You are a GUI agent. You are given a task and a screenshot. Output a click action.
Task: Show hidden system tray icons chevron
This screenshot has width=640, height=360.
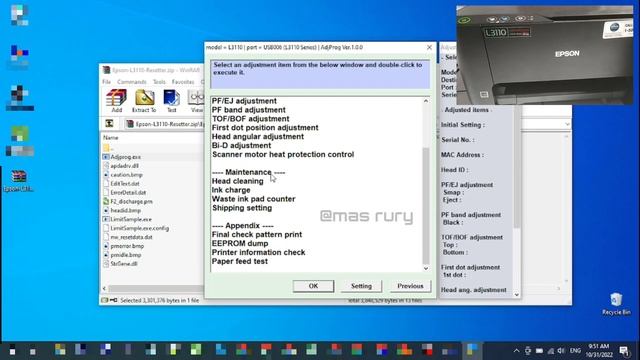tap(516, 351)
